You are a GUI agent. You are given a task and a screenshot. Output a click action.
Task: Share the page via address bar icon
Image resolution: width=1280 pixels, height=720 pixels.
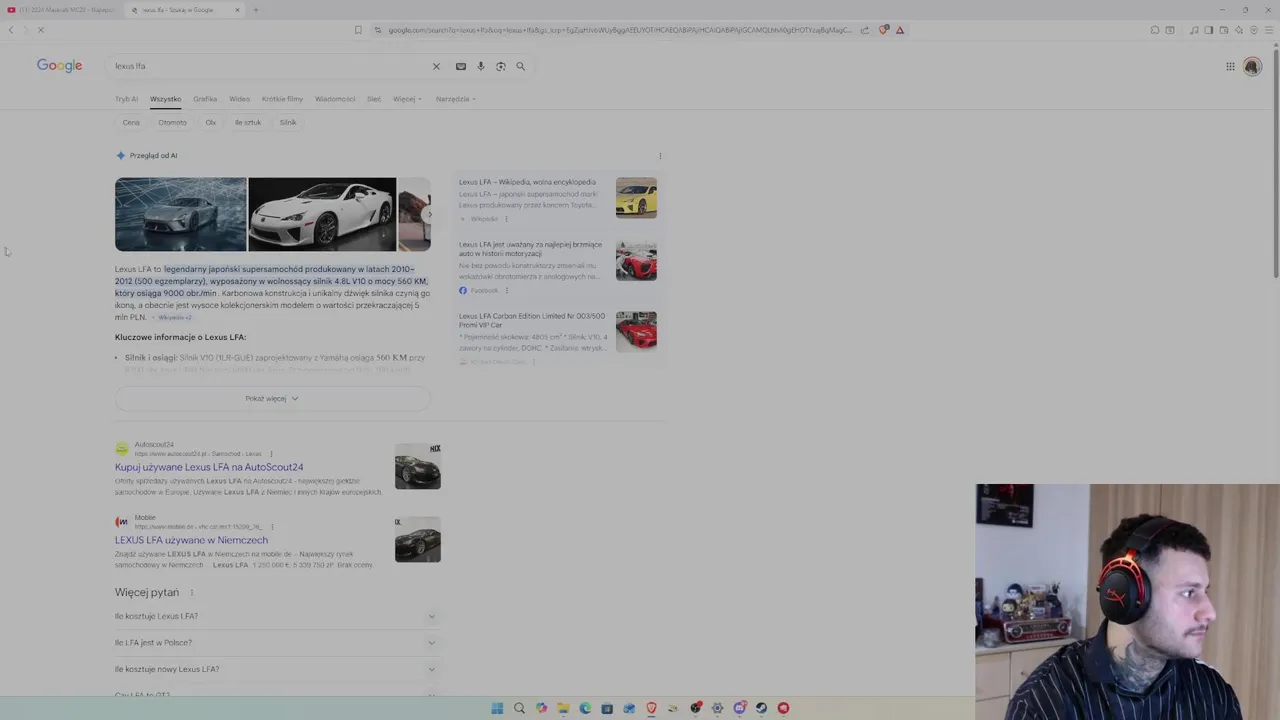[864, 30]
